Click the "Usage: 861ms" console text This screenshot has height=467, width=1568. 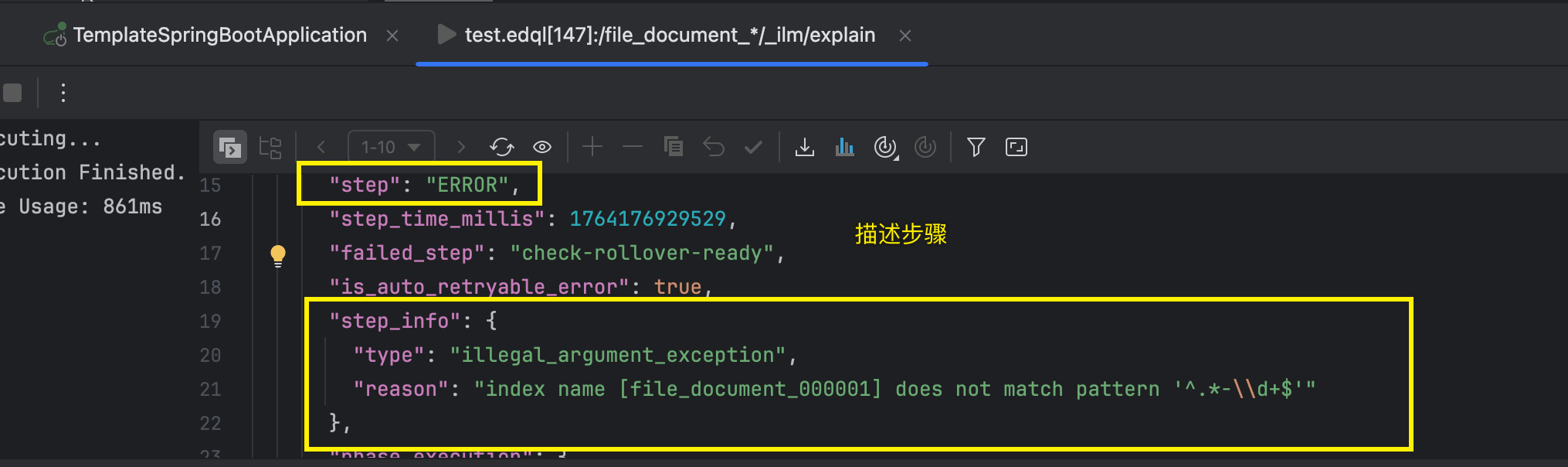click(x=90, y=206)
